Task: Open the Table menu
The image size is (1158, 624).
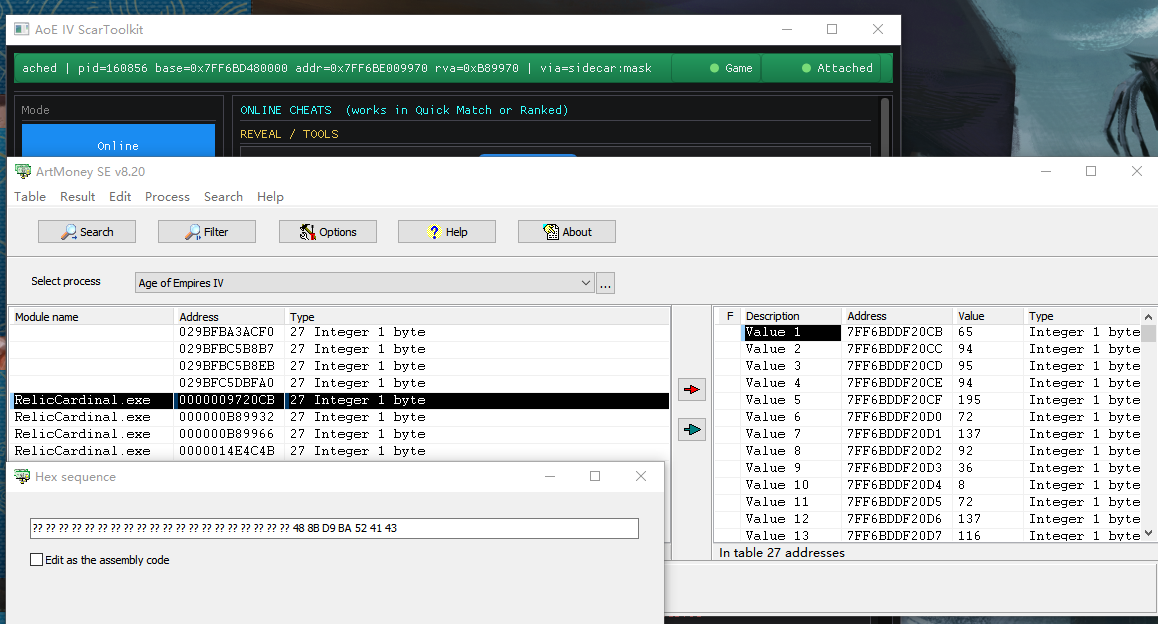Action: point(30,196)
